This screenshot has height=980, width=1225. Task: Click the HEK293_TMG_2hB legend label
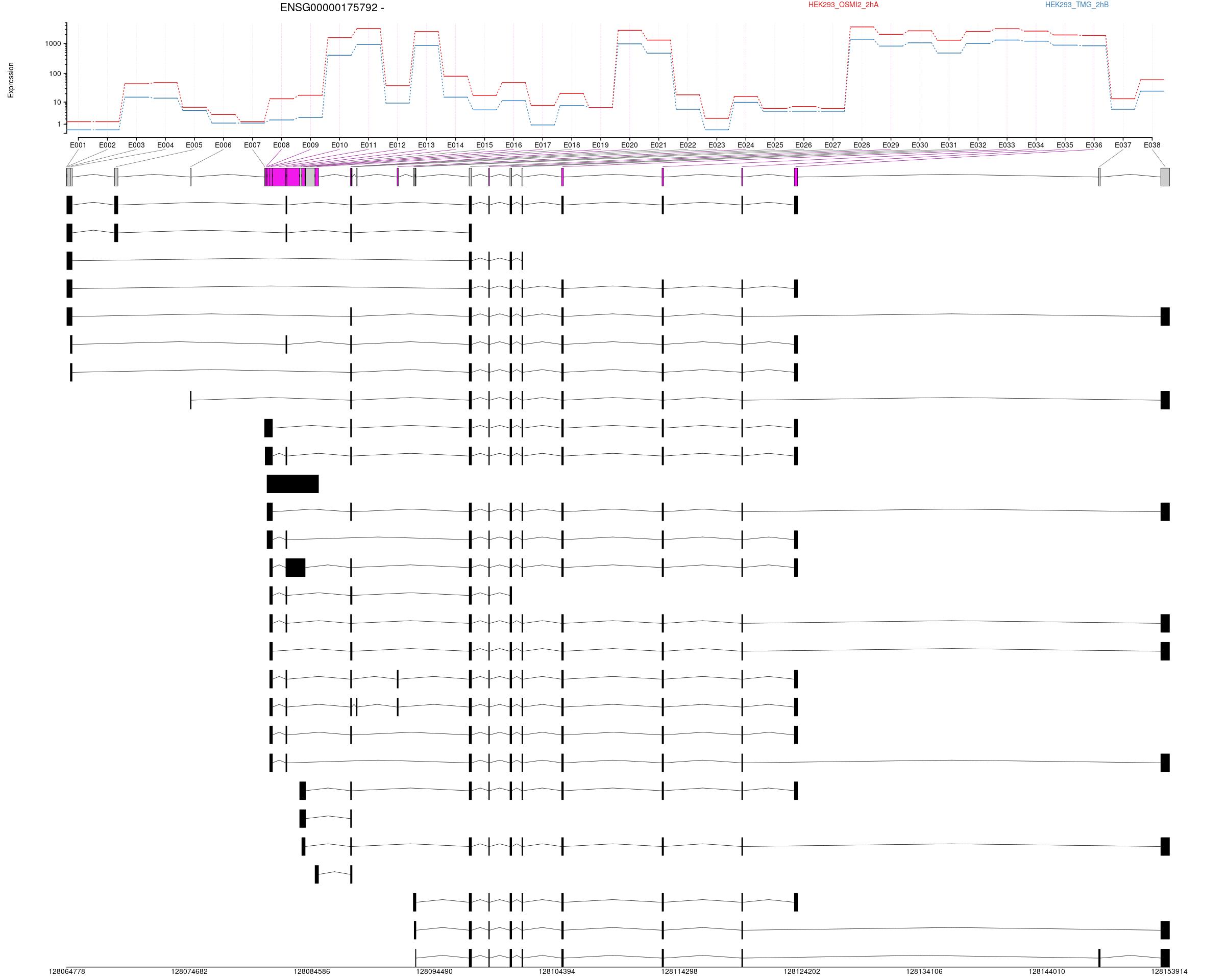pyautogui.click(x=1076, y=5)
